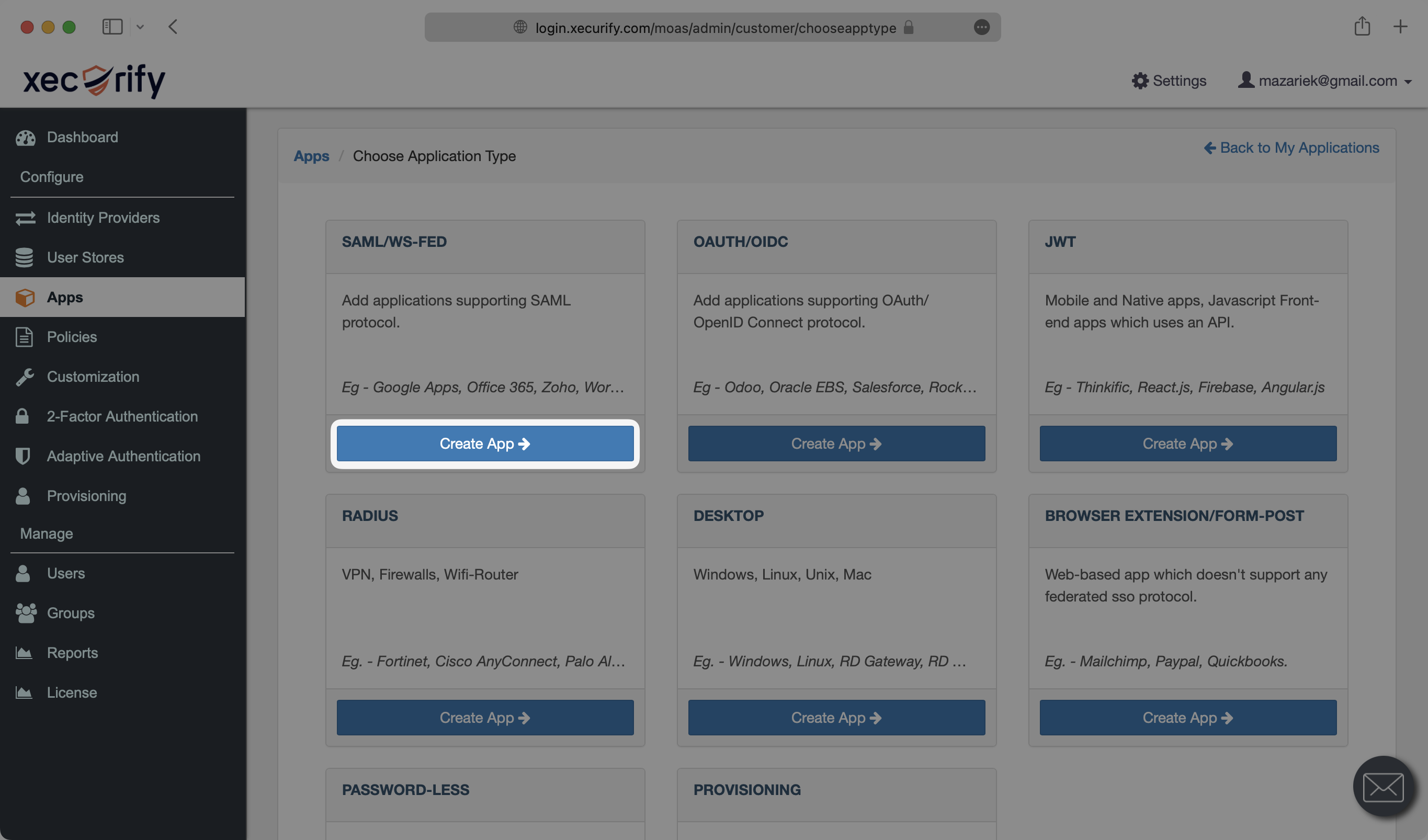Open the page options ellipsis in the address bar

(981, 27)
